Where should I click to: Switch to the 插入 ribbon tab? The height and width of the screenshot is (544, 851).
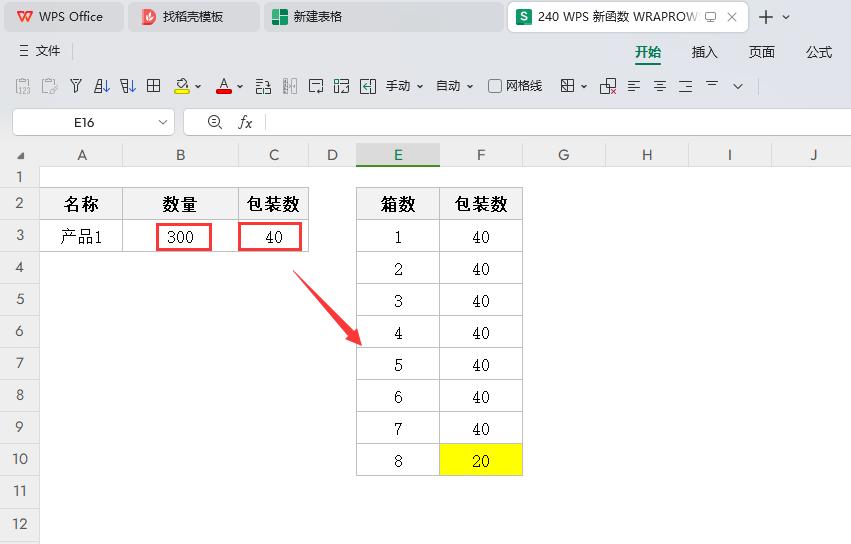click(x=705, y=52)
